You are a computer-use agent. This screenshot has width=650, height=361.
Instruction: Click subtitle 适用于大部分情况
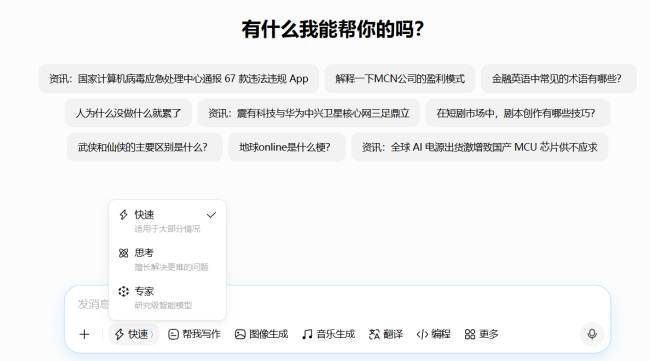167,229
